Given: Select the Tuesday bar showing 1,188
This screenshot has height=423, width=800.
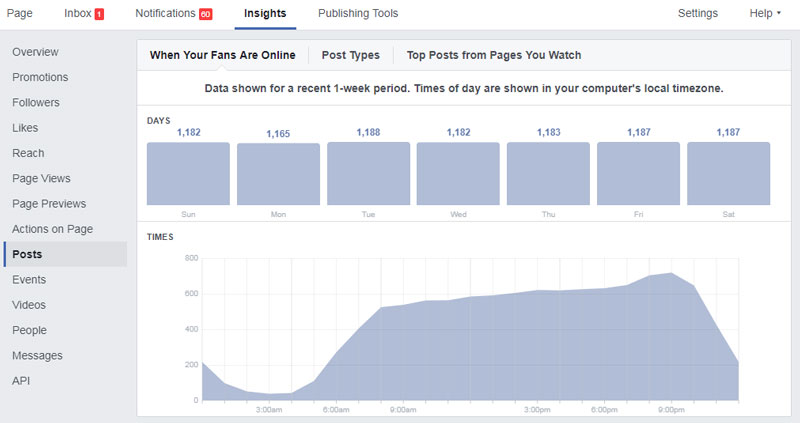Looking at the screenshot, I should [x=368, y=173].
